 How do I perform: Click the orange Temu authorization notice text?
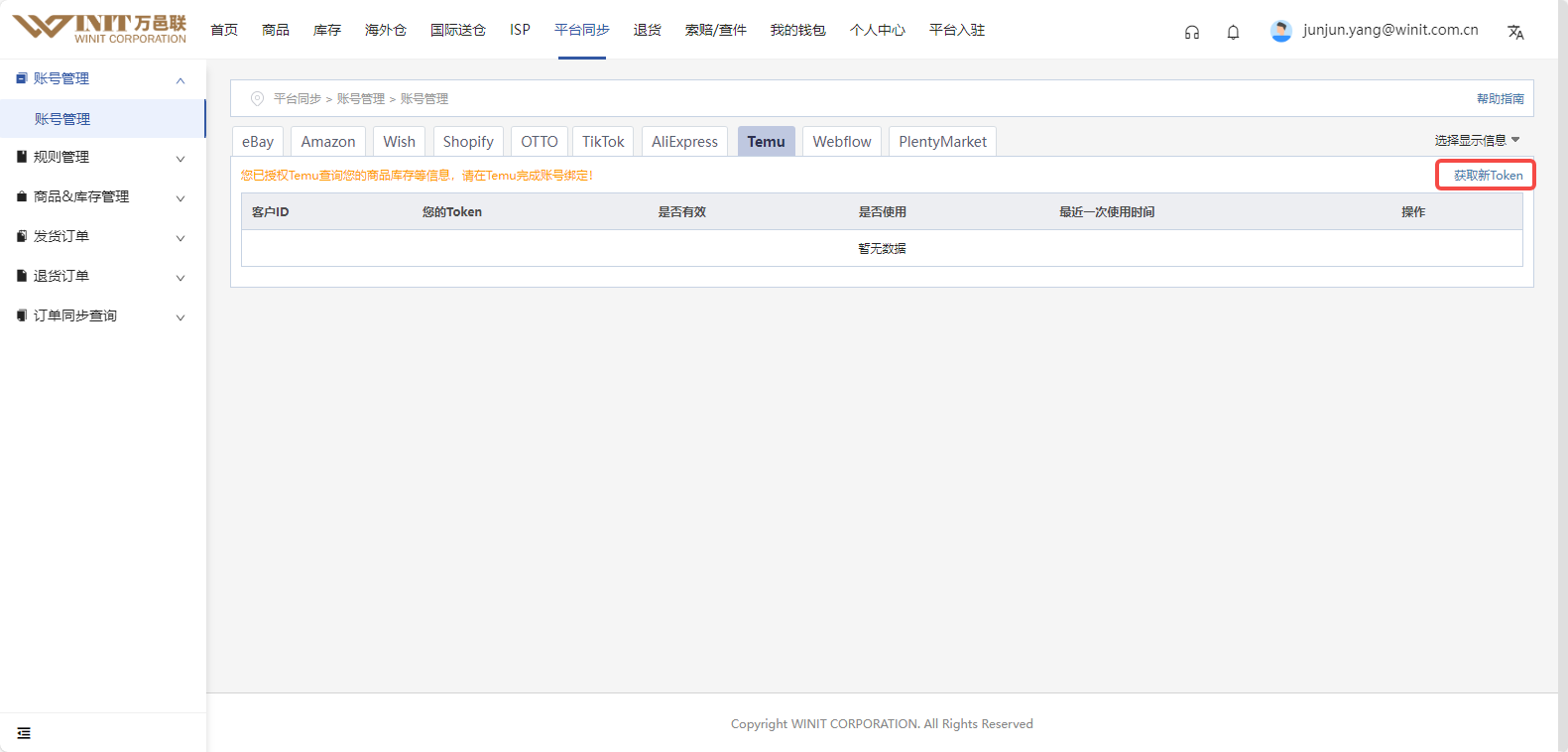(417, 175)
